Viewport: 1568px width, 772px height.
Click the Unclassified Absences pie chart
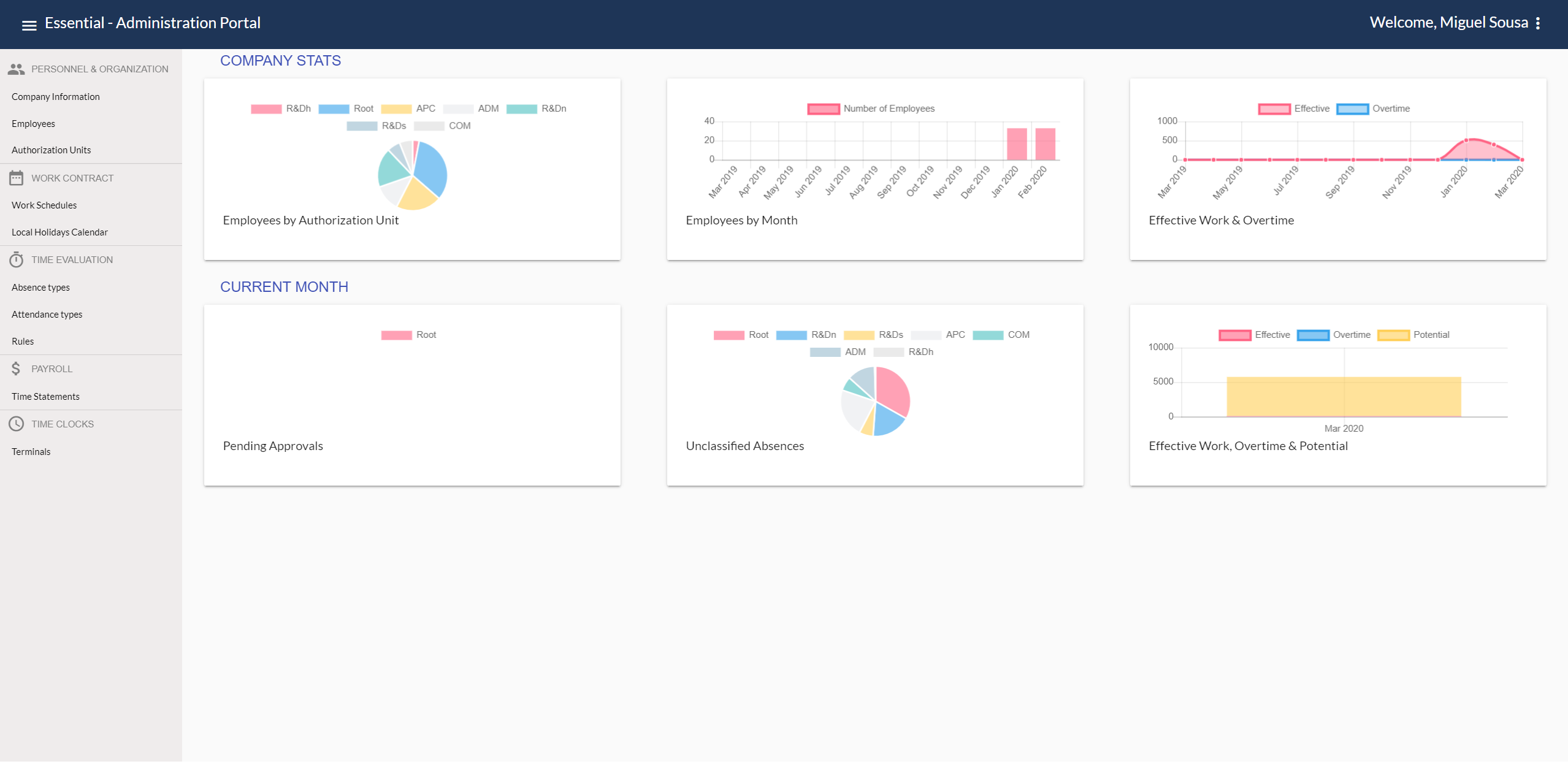pyautogui.click(x=876, y=401)
